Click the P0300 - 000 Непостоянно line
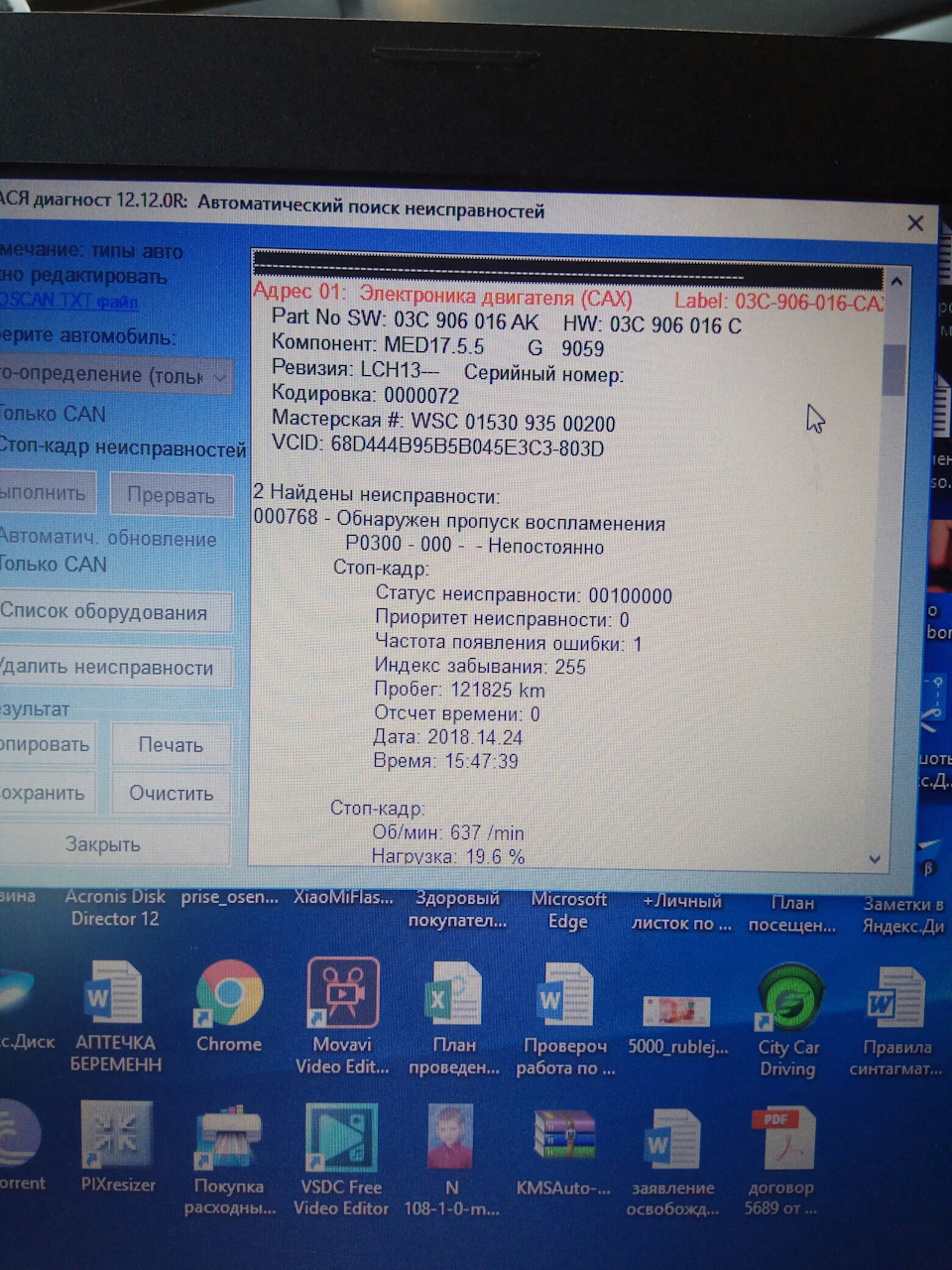The width and height of the screenshot is (952, 1270). 475,545
